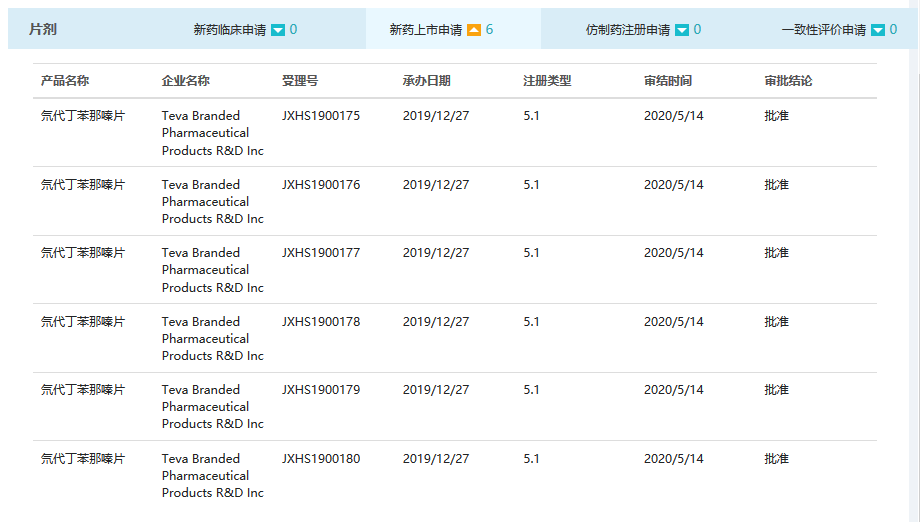Click the 片剂 category heading

[43, 29]
